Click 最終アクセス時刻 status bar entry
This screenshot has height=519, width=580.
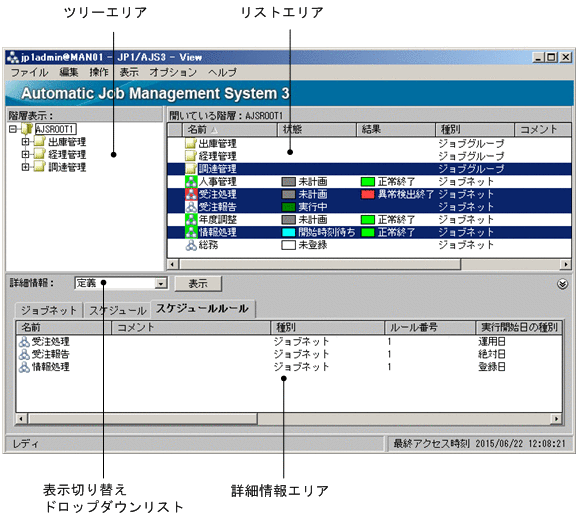point(479,444)
